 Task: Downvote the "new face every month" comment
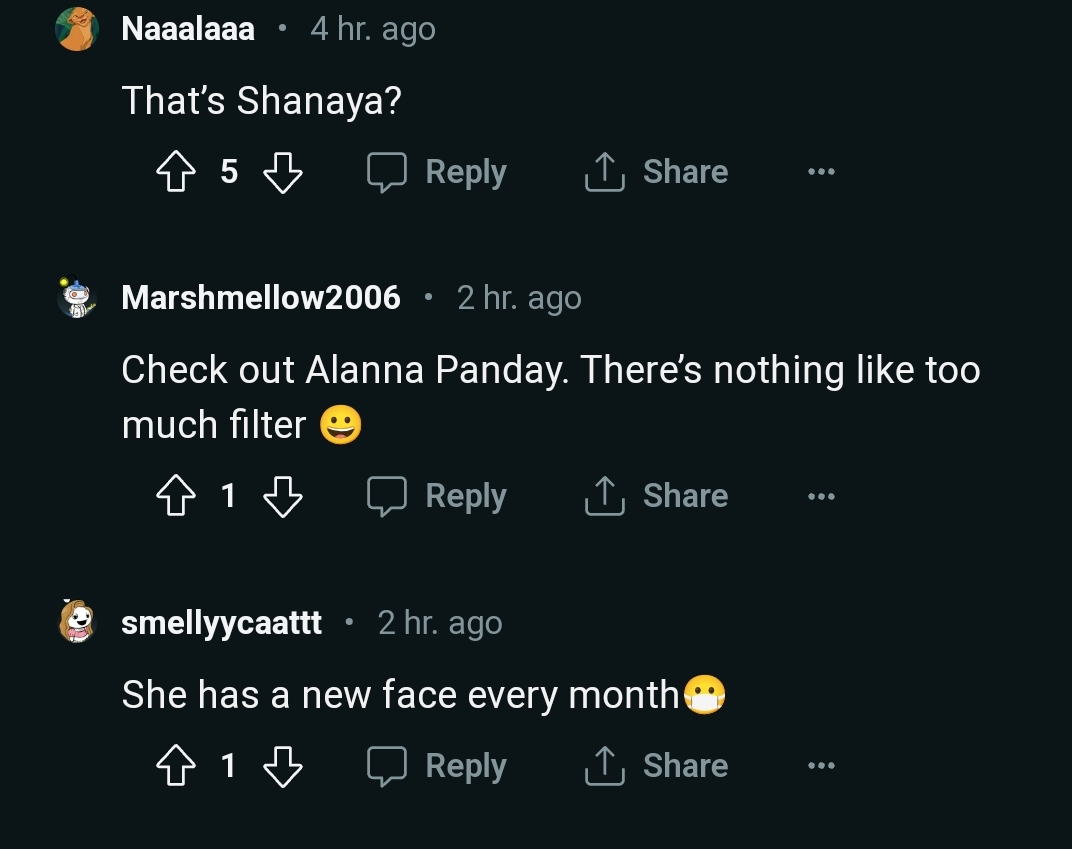click(282, 766)
